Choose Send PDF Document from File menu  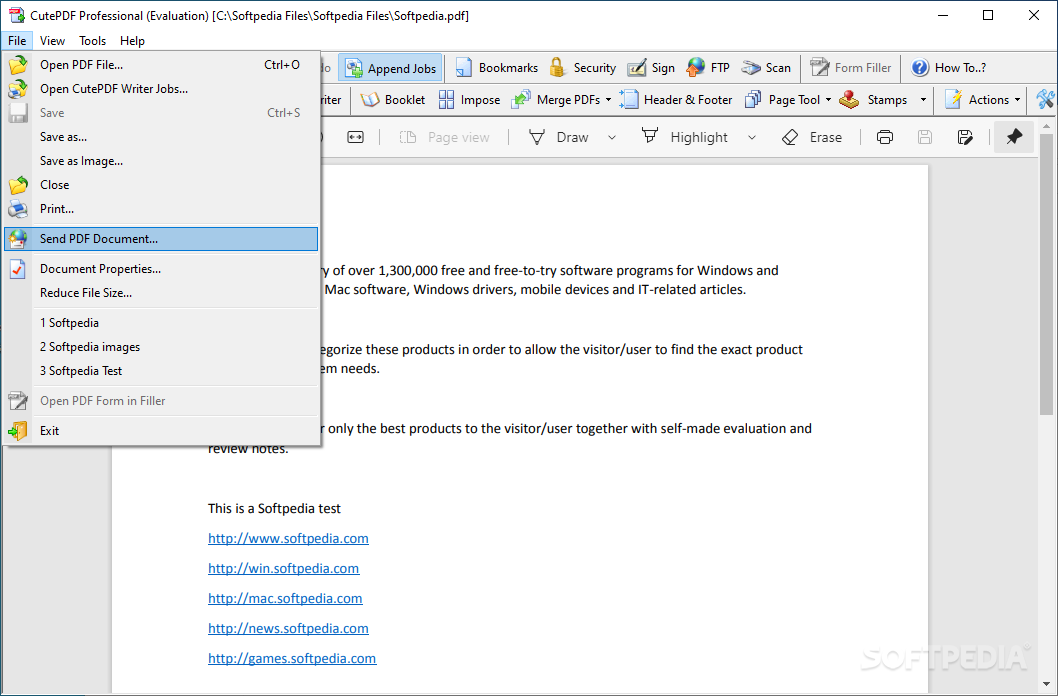tap(99, 239)
